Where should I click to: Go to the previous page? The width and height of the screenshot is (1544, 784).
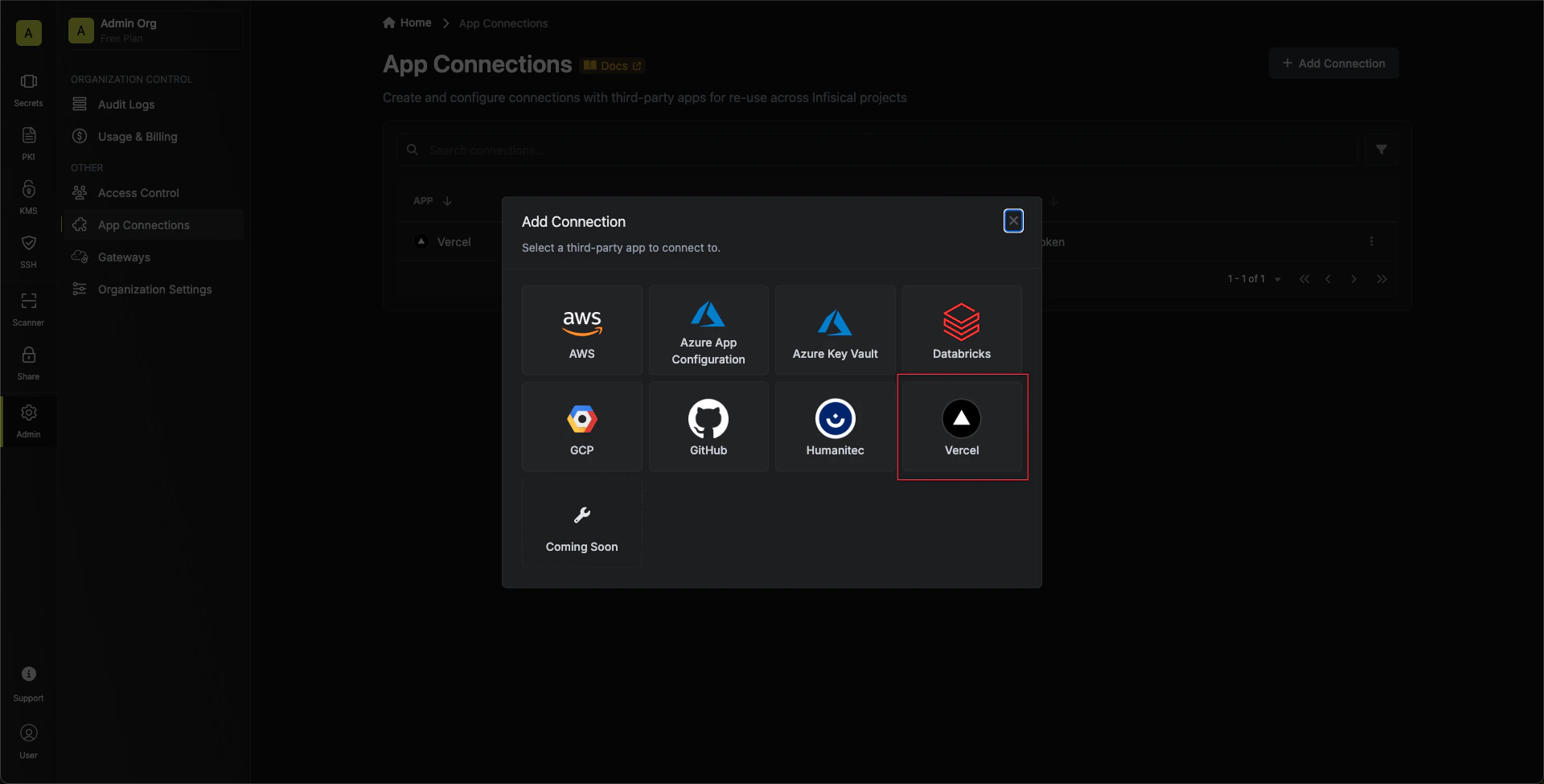[1328, 279]
